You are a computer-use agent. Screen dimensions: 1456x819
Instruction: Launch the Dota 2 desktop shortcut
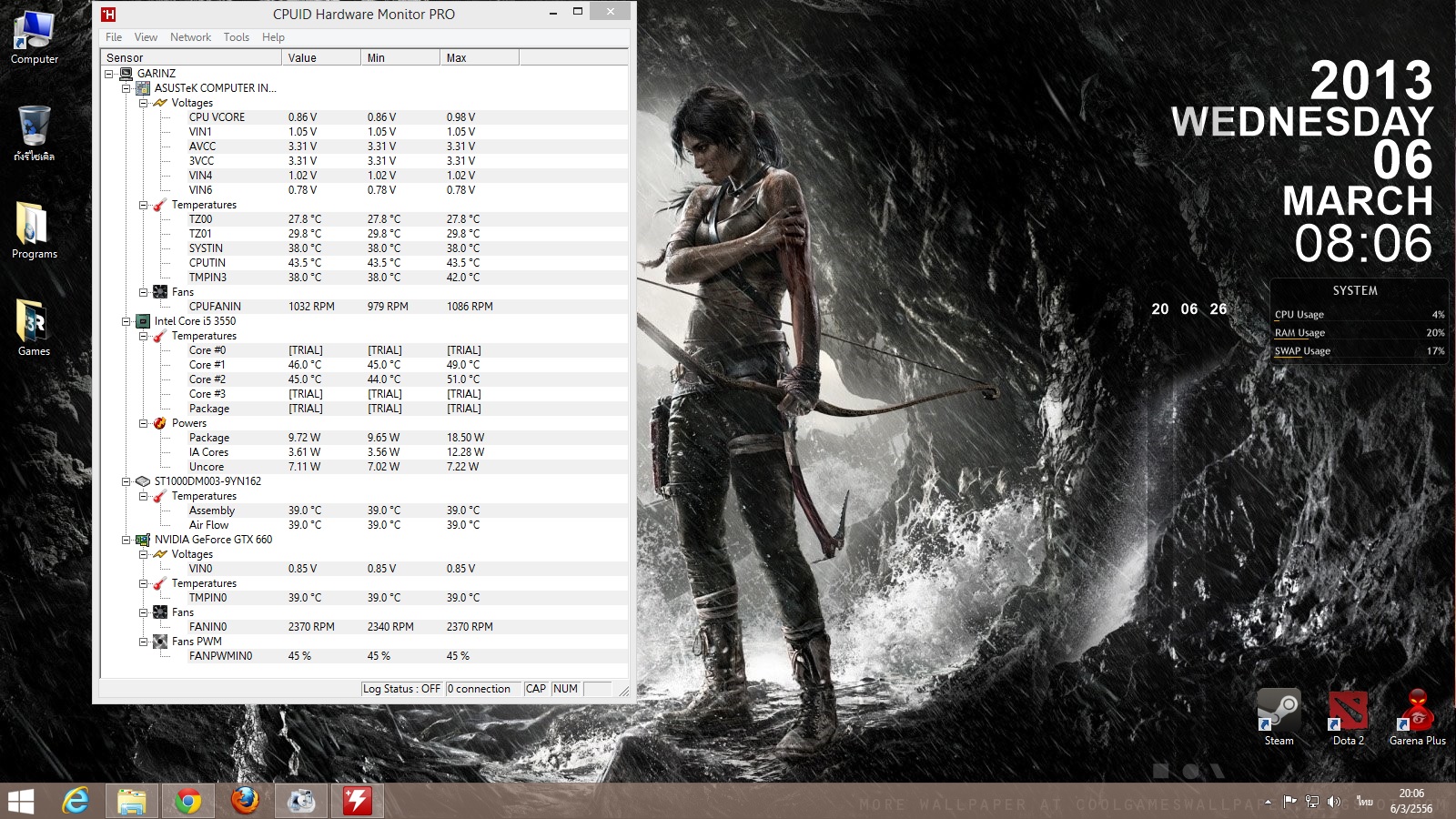click(x=1348, y=717)
